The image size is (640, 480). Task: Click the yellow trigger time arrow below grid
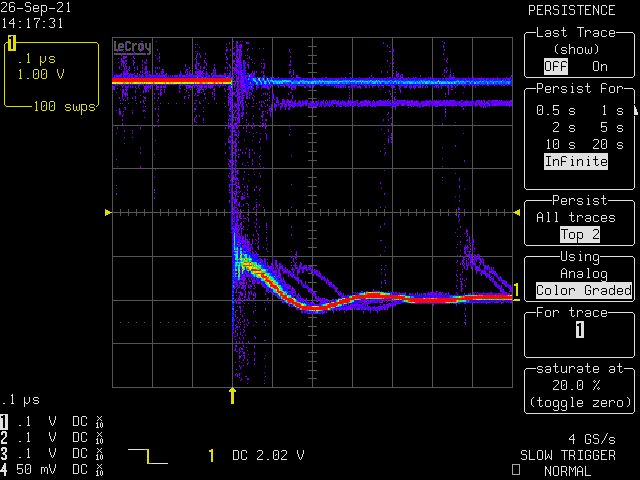(x=233, y=395)
